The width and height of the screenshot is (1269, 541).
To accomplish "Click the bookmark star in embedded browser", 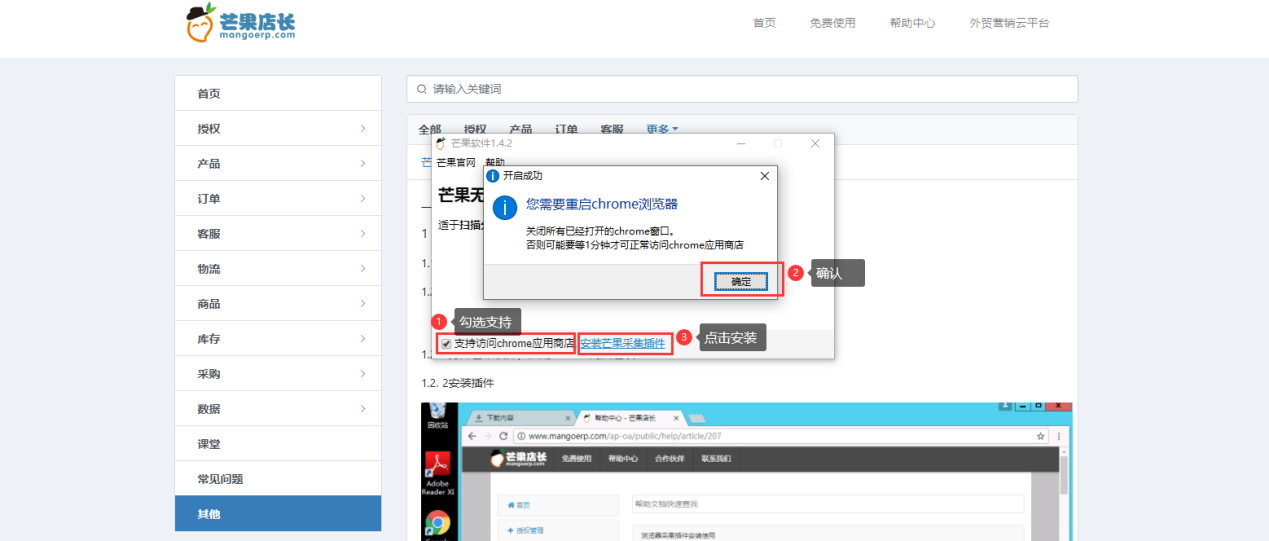I will (1041, 437).
